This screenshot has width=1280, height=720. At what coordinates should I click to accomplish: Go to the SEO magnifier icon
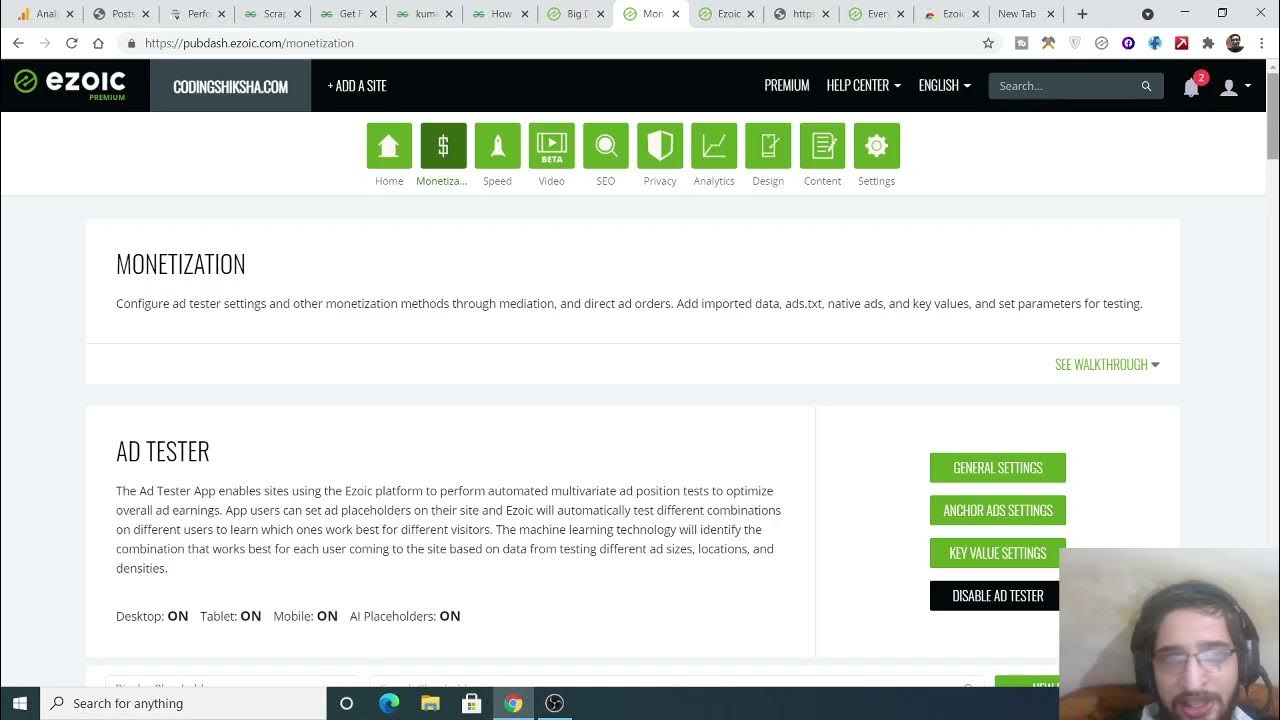click(x=605, y=146)
